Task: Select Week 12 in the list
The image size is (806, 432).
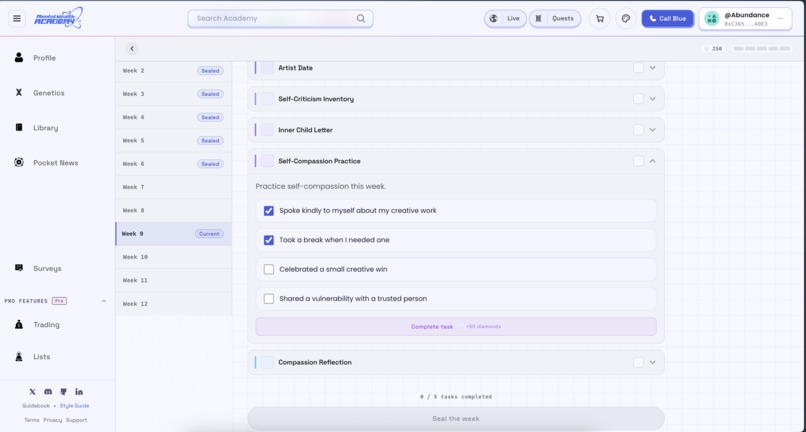Action: coord(174,303)
